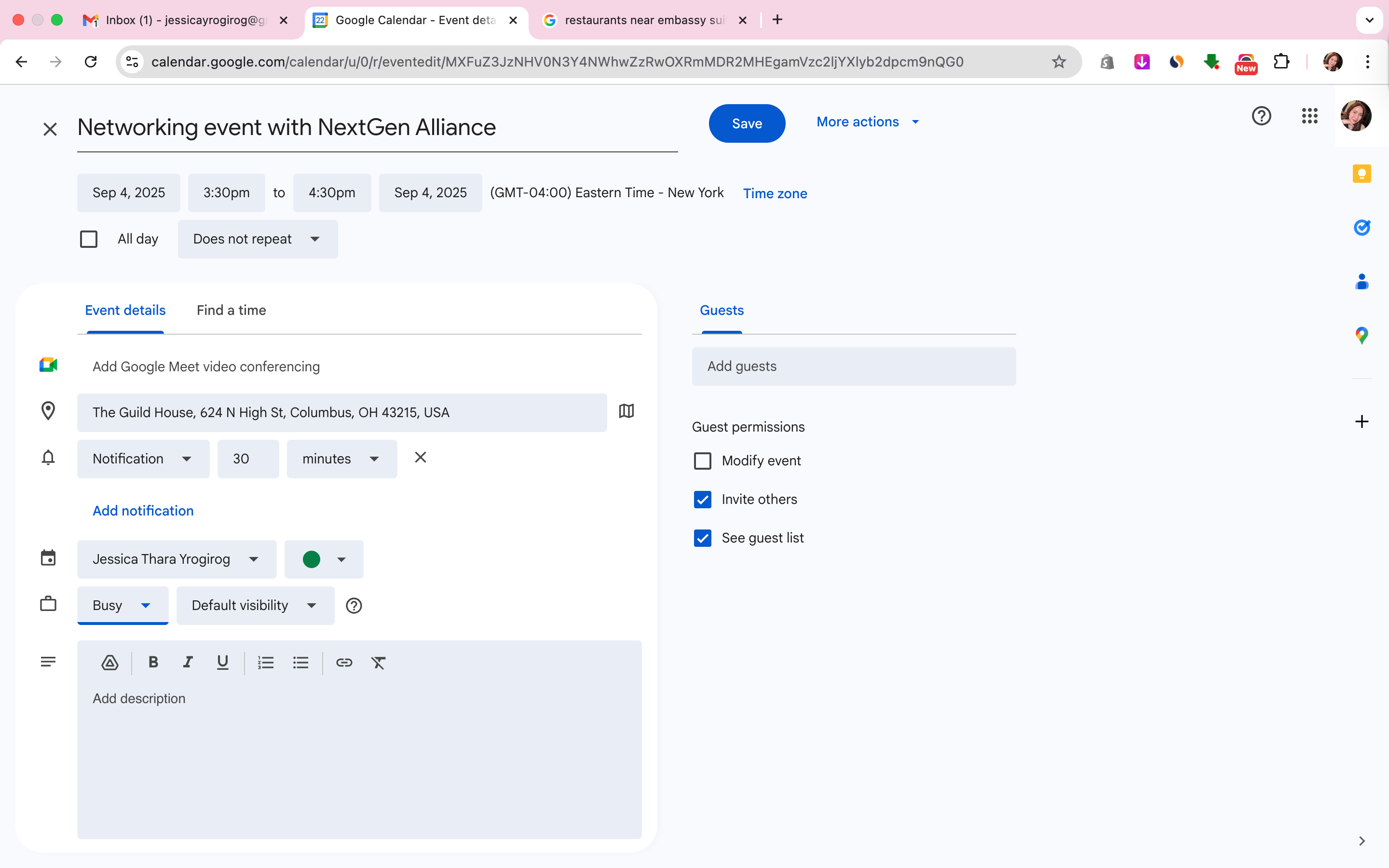The width and height of the screenshot is (1389, 868).
Task: Open the Google Keep side panel
Action: coord(1362,174)
